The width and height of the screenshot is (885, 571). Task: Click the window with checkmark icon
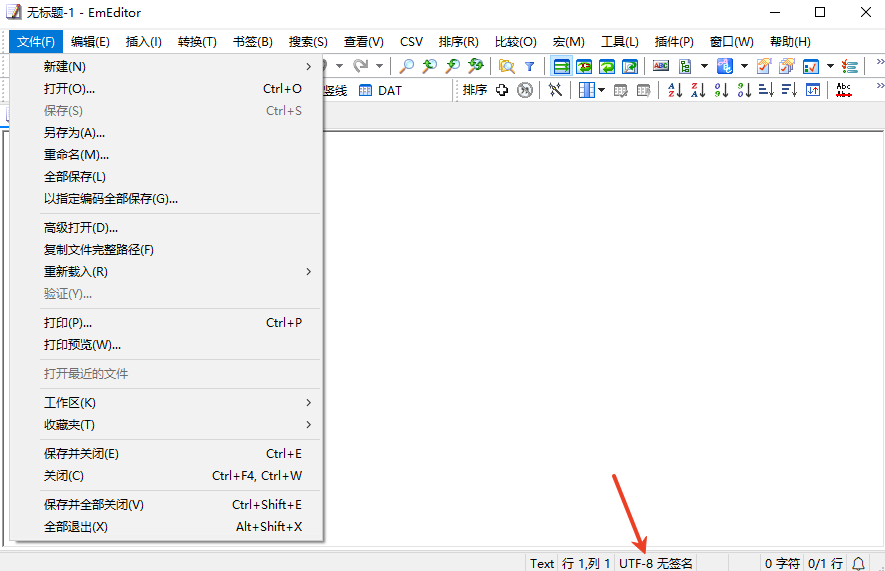click(x=810, y=66)
